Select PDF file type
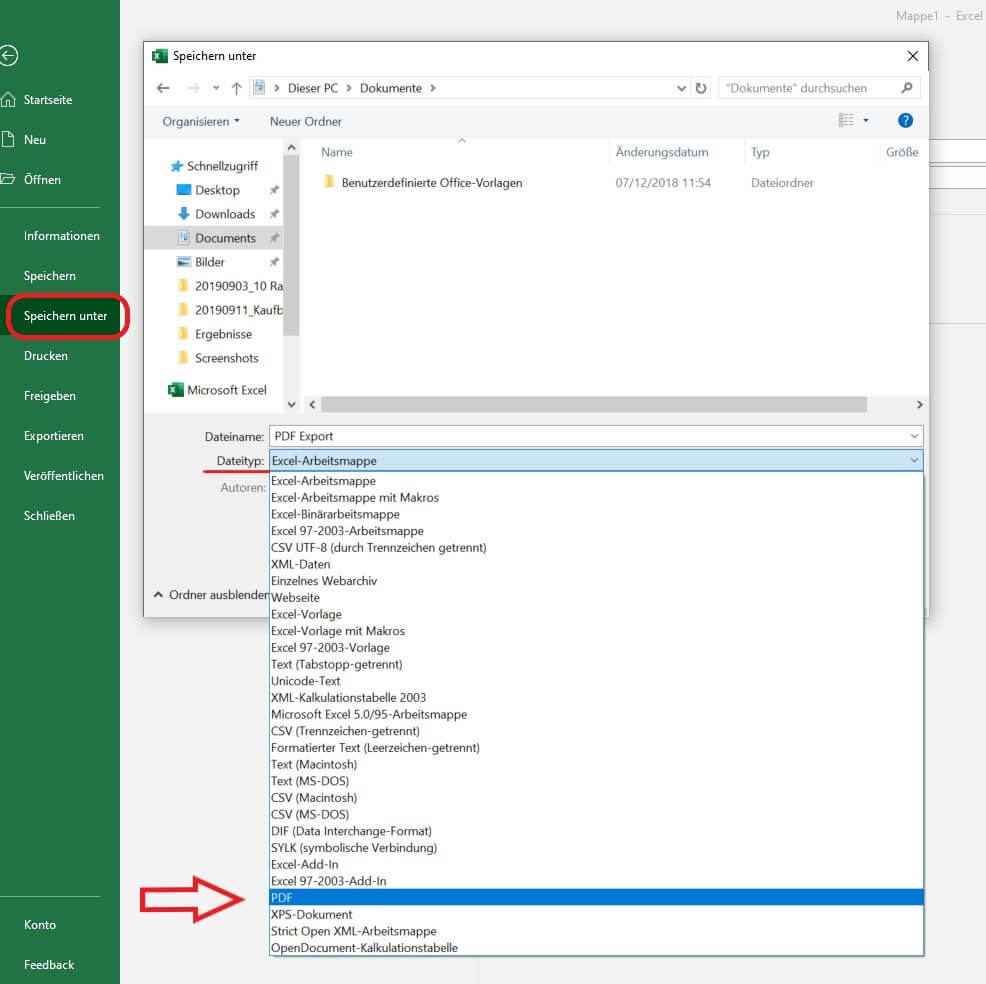This screenshot has height=984, width=986. click(596, 897)
